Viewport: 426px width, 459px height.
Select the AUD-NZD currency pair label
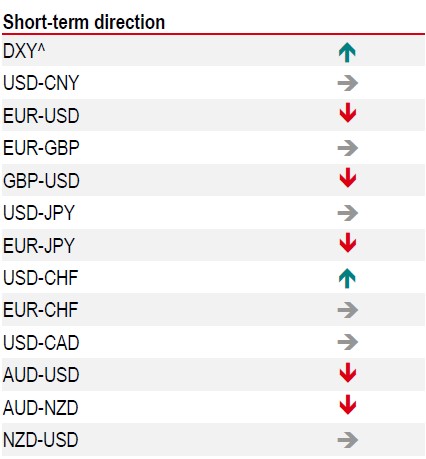tap(41, 408)
